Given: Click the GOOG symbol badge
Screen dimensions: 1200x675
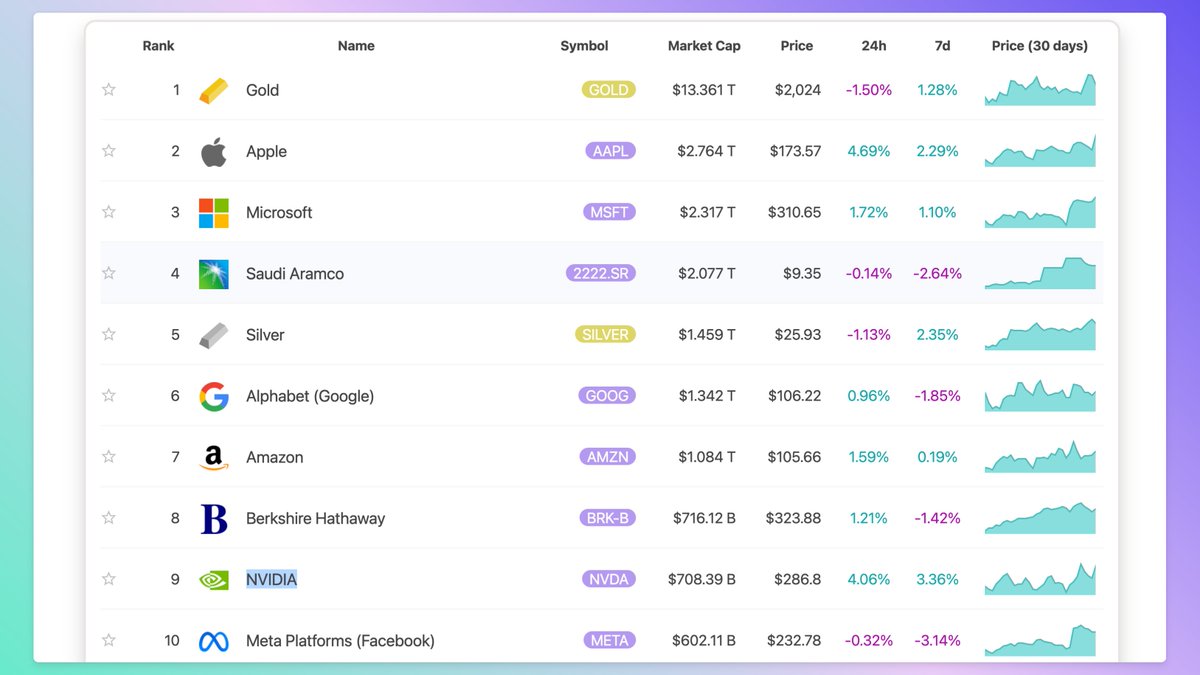Looking at the screenshot, I should click(x=607, y=395).
